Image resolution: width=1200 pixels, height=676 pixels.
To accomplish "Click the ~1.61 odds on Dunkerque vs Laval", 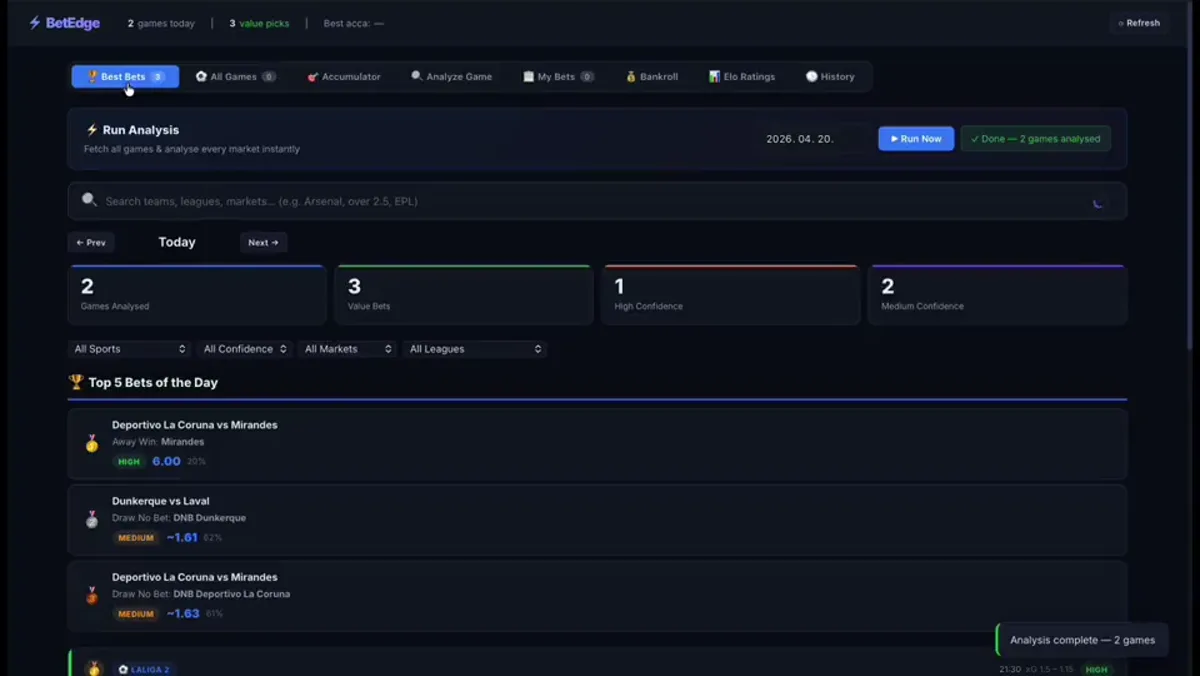I will (182, 537).
